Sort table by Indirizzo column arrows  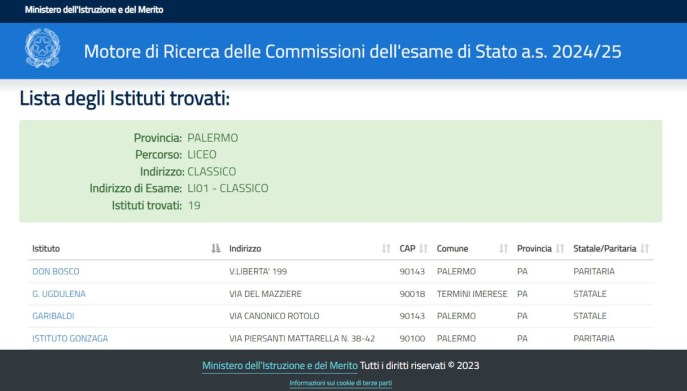click(386, 249)
